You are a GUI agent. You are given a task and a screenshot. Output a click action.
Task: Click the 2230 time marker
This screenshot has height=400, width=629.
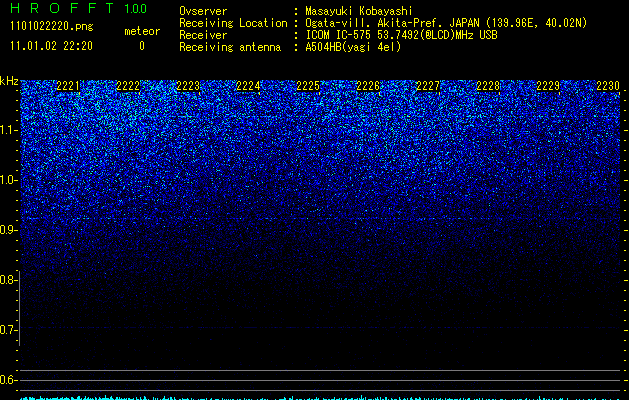[608, 86]
